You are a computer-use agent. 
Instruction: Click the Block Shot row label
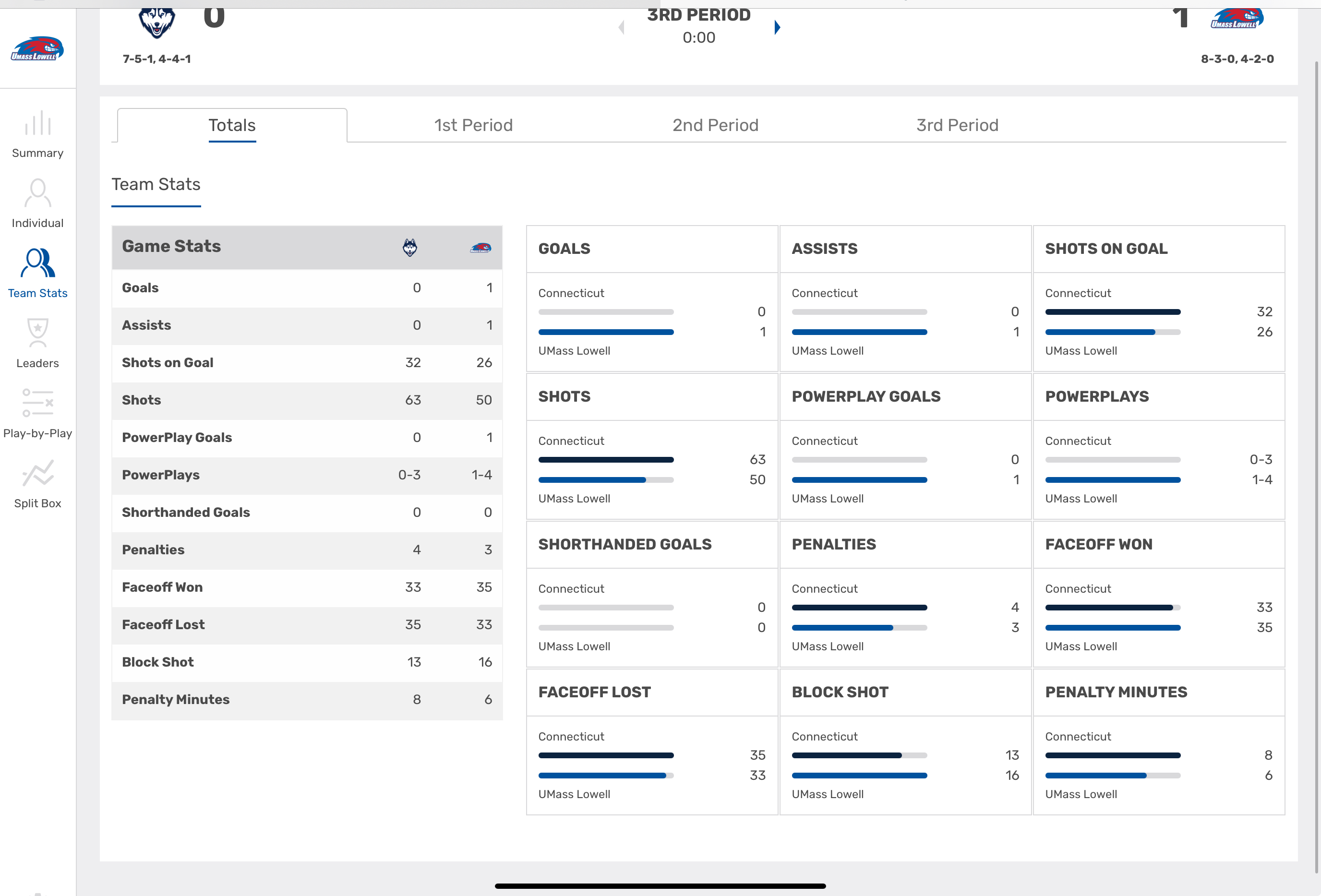tap(157, 662)
